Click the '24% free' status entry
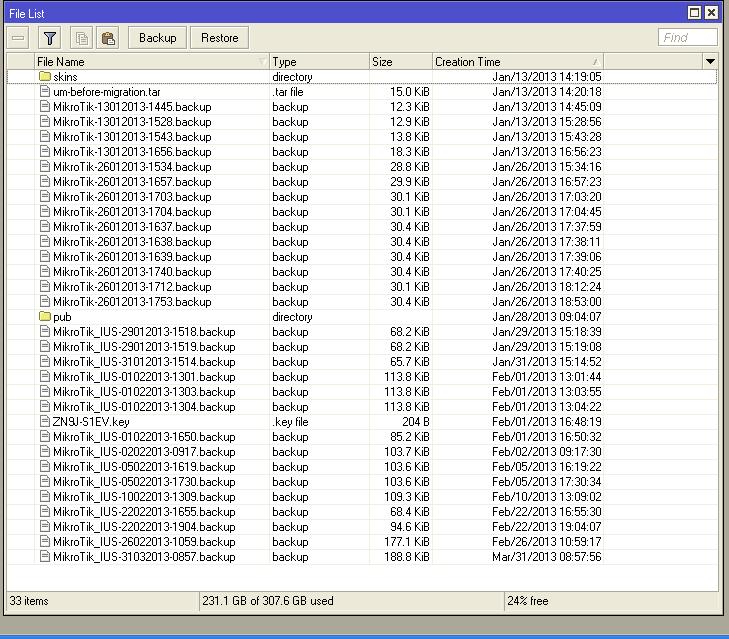This screenshot has width=729, height=639. tap(528, 600)
